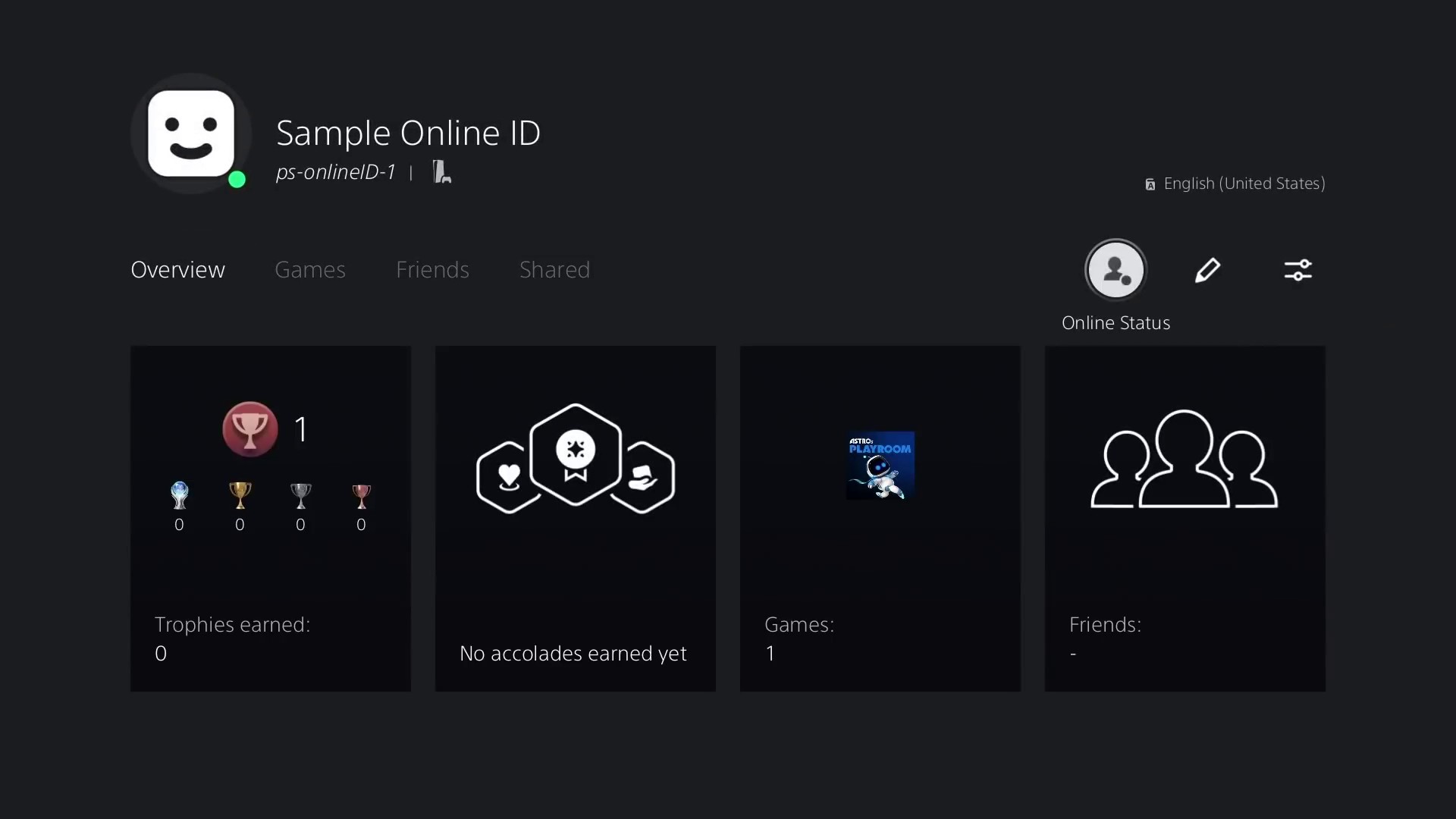
Task: Switch to the Games tab
Action: coord(309,270)
